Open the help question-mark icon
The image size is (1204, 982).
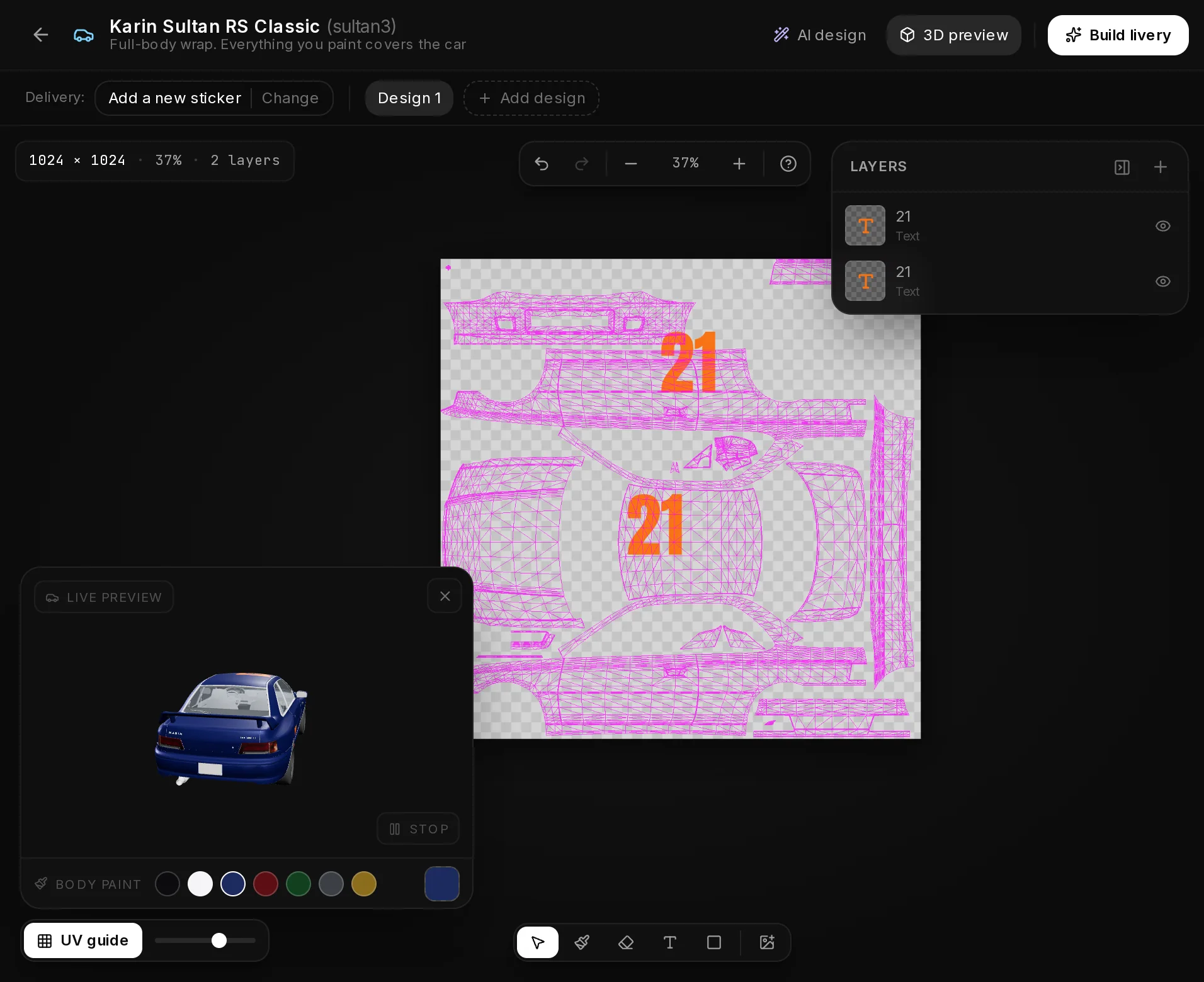[788, 164]
